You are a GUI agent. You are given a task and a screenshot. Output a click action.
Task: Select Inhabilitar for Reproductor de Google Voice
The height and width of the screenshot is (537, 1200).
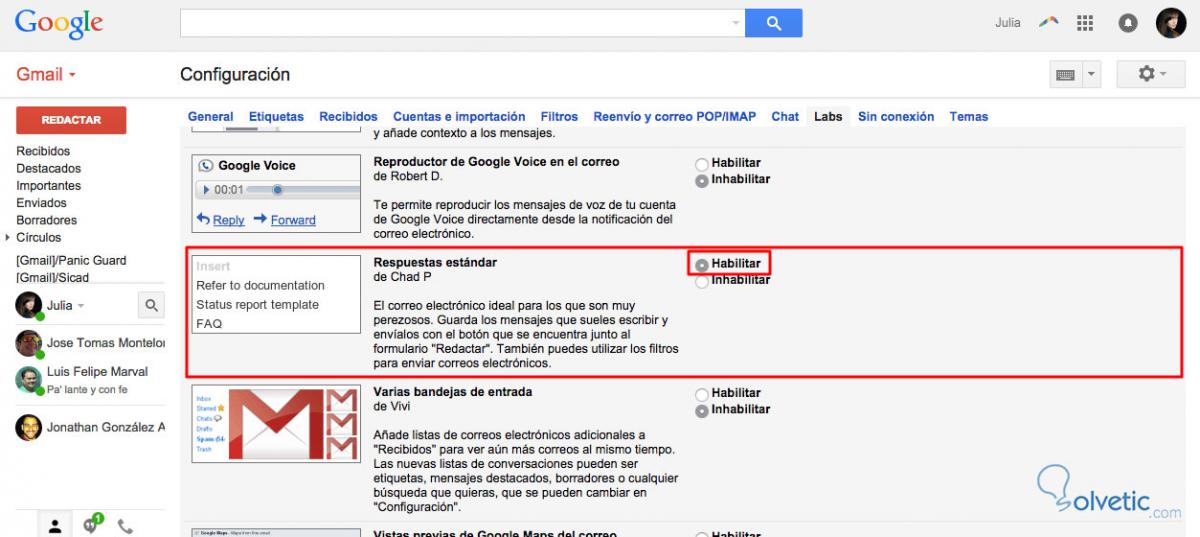pyautogui.click(x=702, y=180)
